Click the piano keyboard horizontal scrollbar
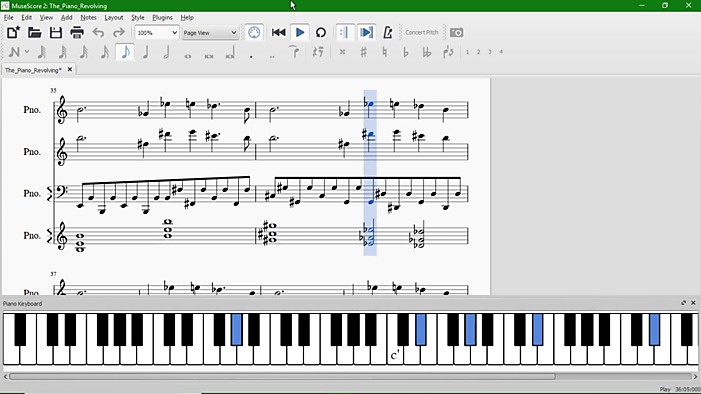The image size is (701, 394). point(282,377)
